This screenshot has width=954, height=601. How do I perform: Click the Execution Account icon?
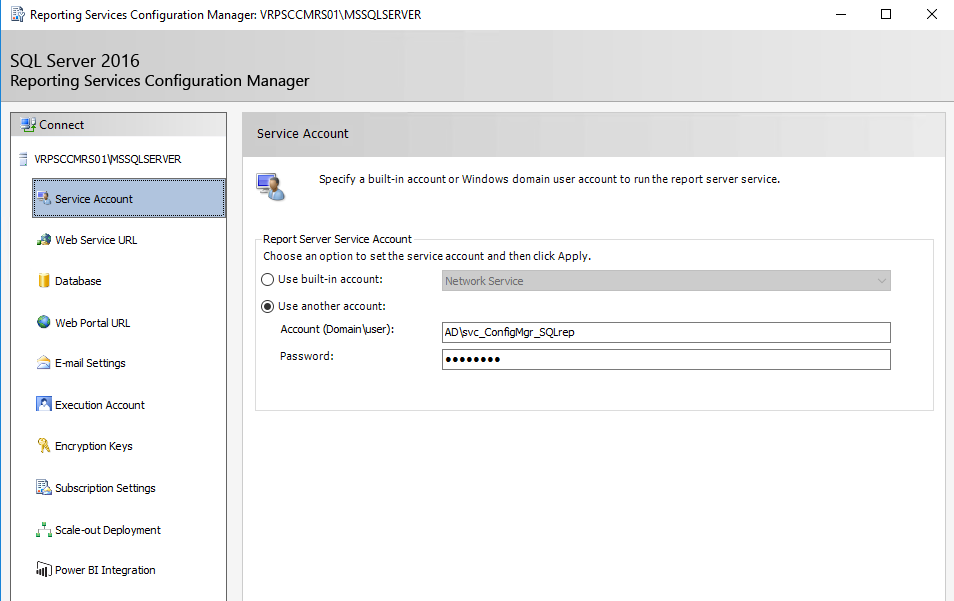click(x=44, y=404)
